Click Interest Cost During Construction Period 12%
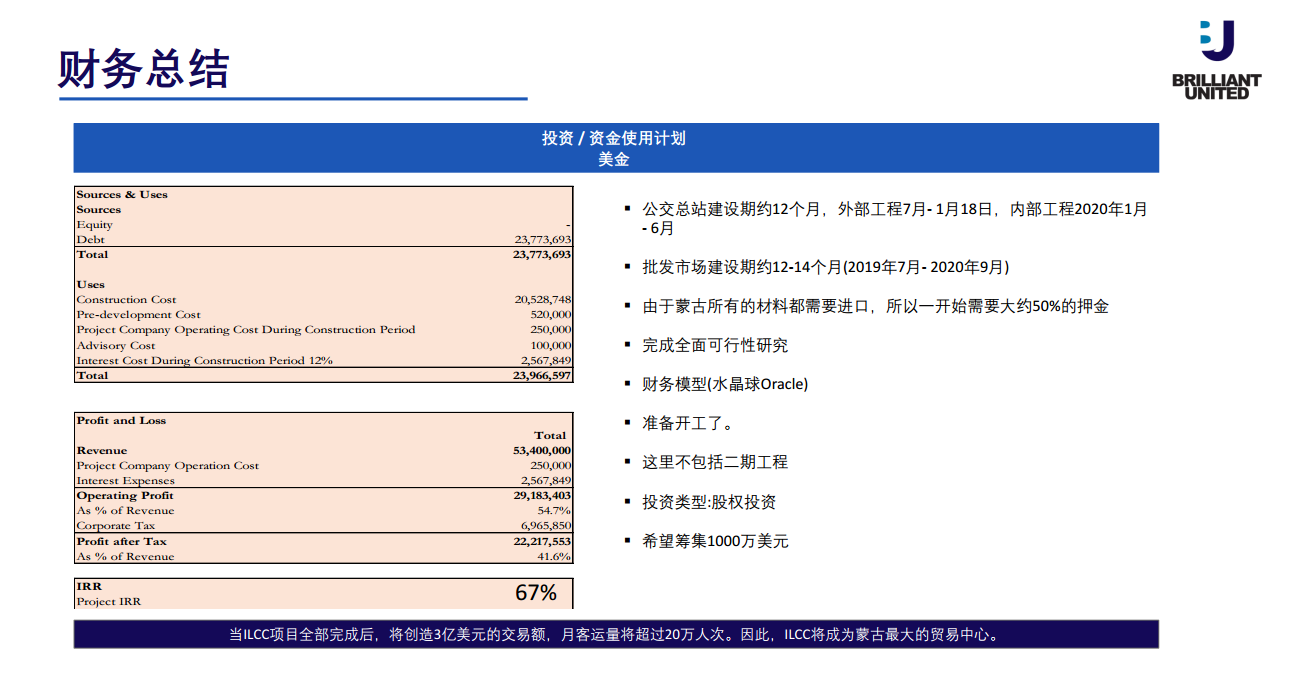This screenshot has width=1294, height=678. click(x=204, y=361)
